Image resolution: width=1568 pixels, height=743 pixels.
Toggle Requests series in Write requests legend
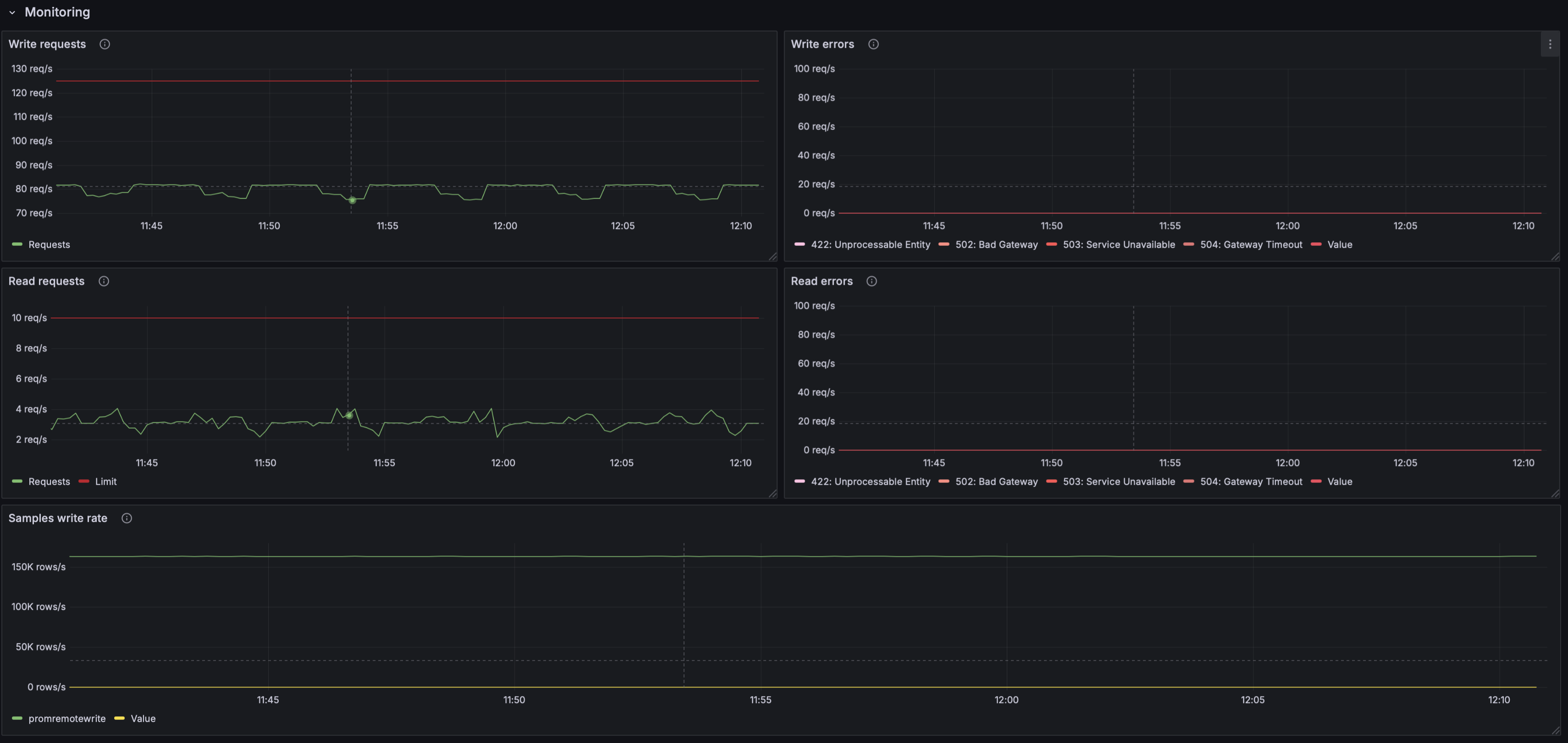(x=50, y=244)
